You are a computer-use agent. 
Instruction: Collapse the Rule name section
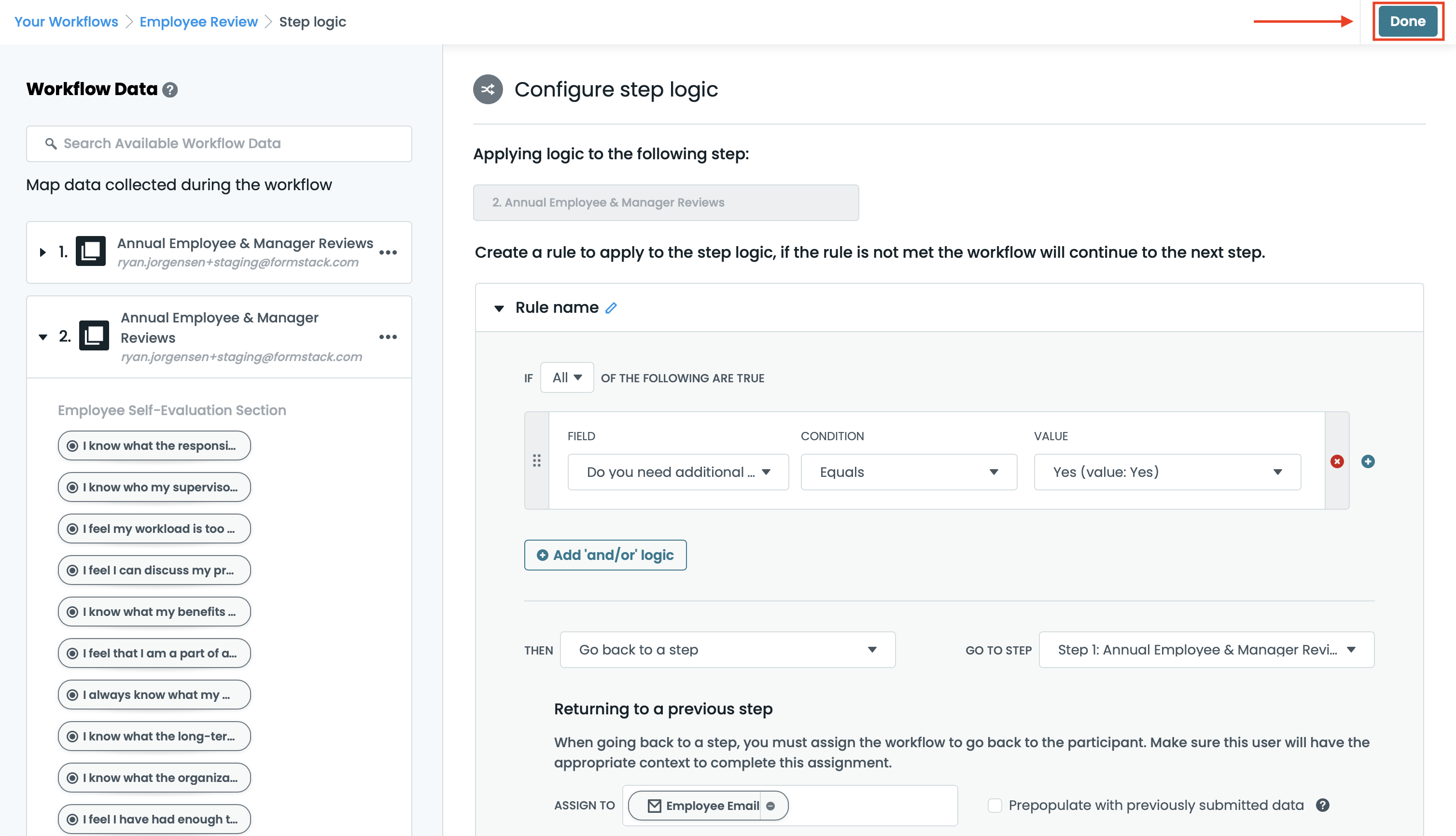499,308
